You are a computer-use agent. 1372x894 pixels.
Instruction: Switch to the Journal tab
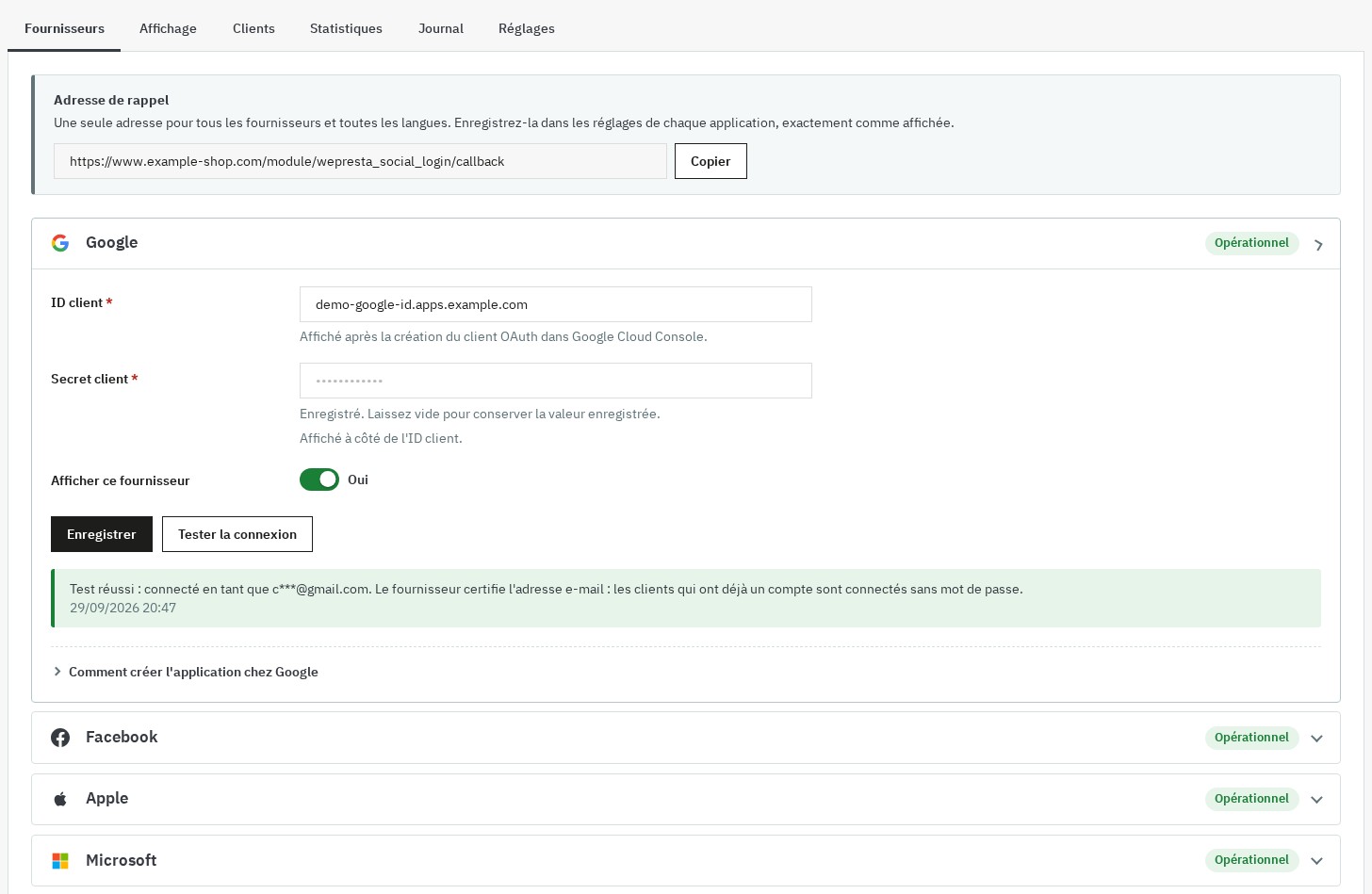tap(441, 28)
